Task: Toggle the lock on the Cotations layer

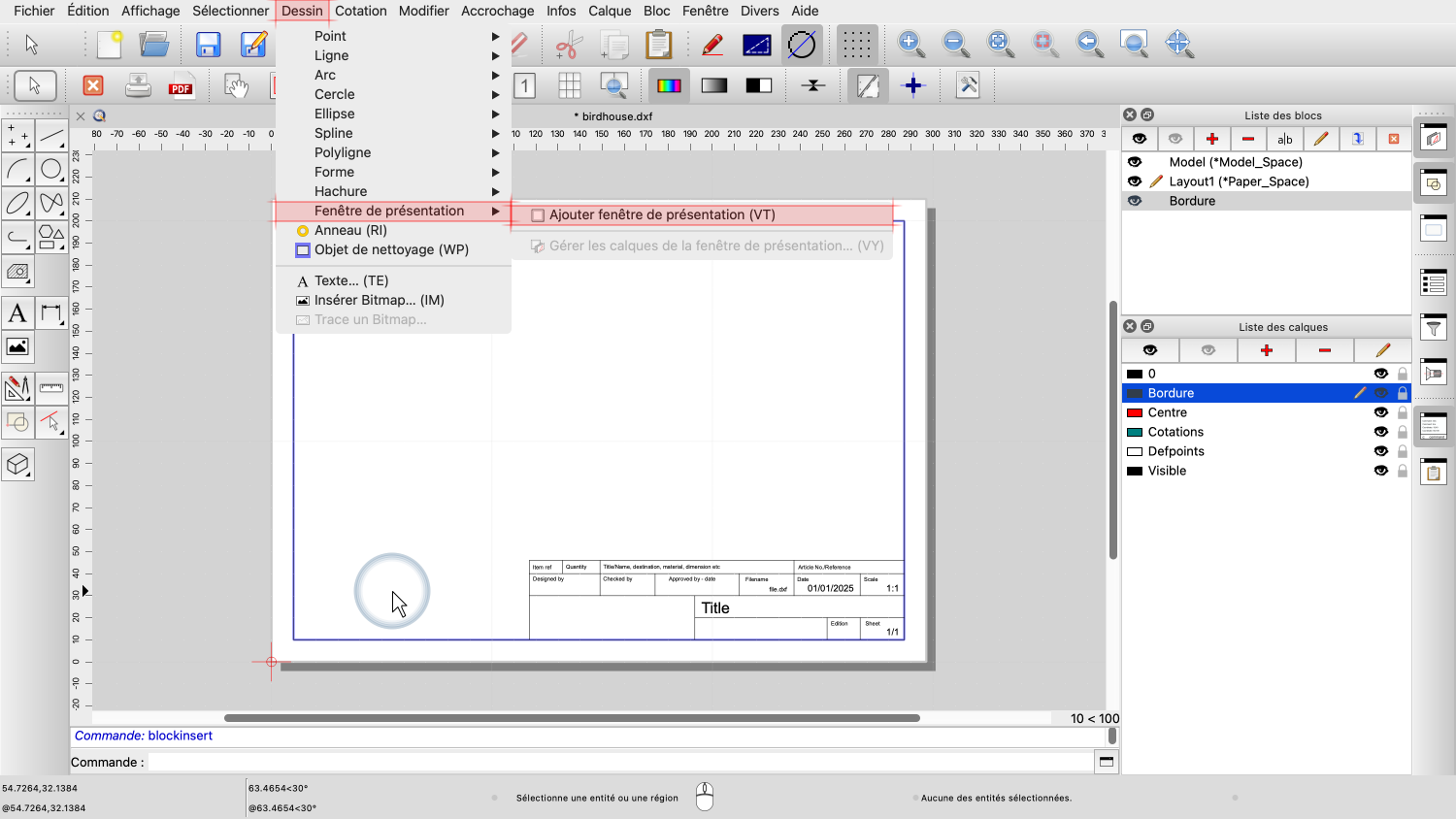Action: pos(1402,432)
